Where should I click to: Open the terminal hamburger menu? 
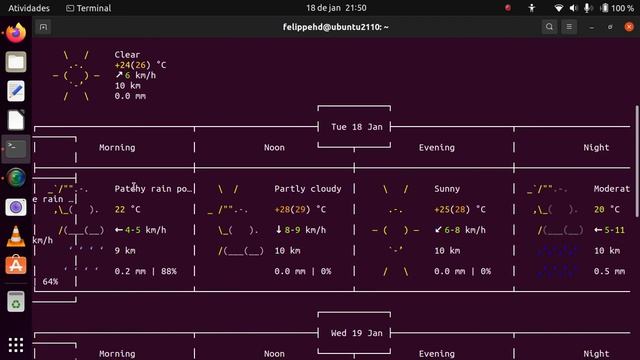point(569,27)
